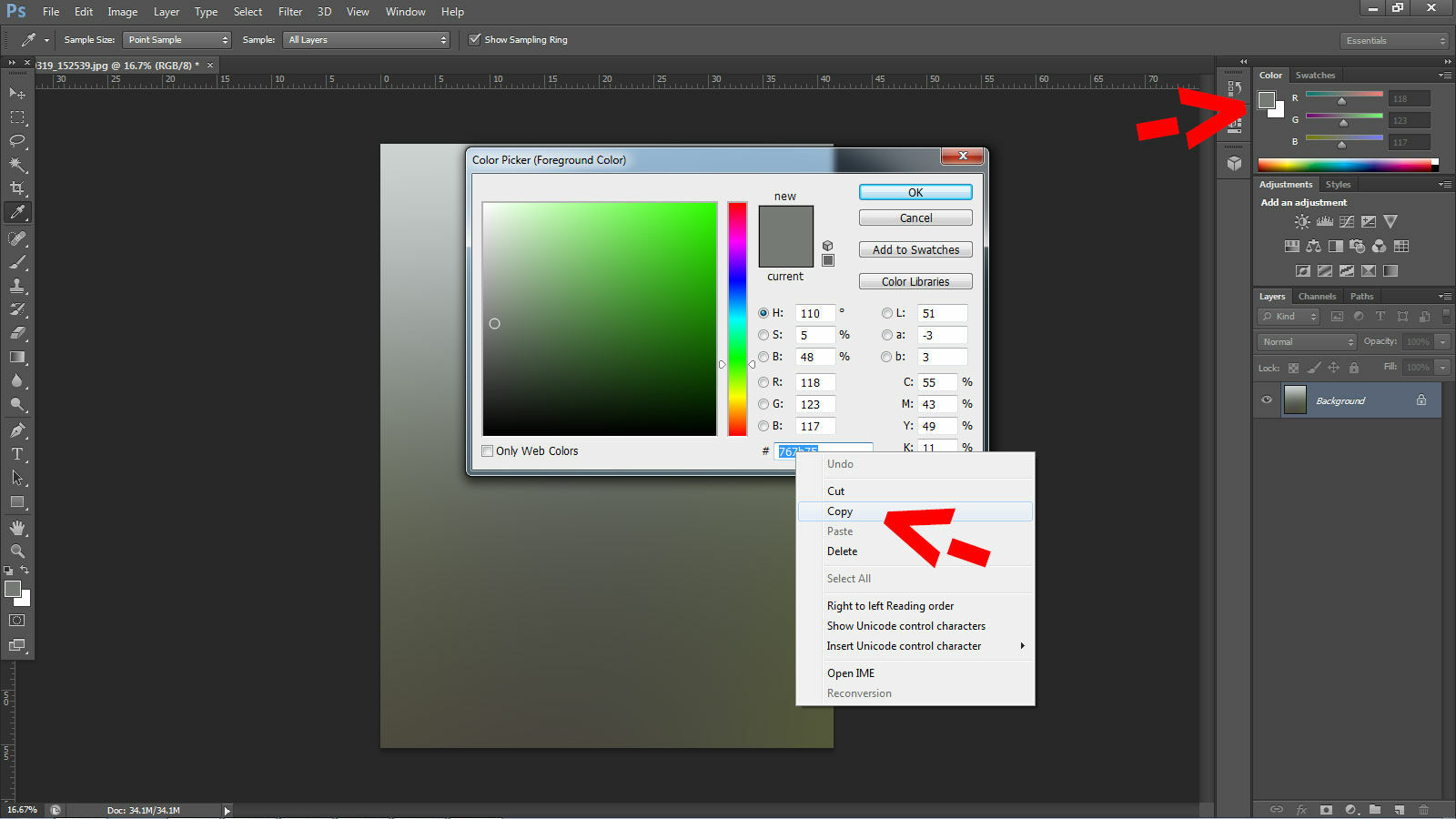
Task: Select the S radio button in Color Picker
Action: tap(763, 335)
